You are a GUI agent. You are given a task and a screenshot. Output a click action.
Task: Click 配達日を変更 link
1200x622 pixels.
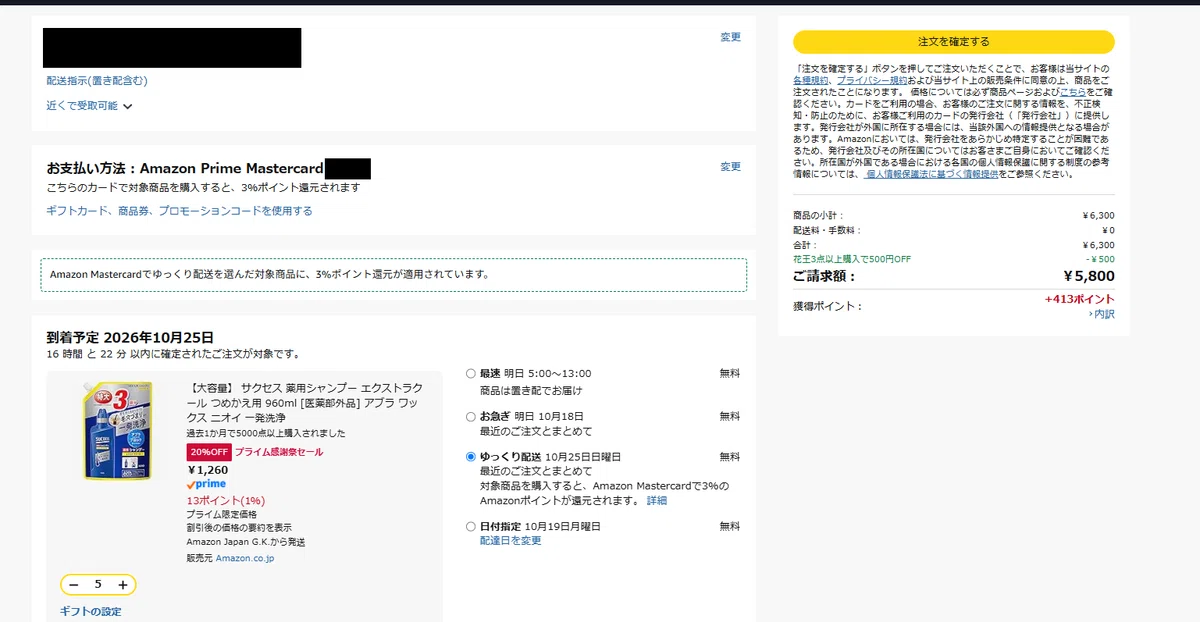(511, 541)
